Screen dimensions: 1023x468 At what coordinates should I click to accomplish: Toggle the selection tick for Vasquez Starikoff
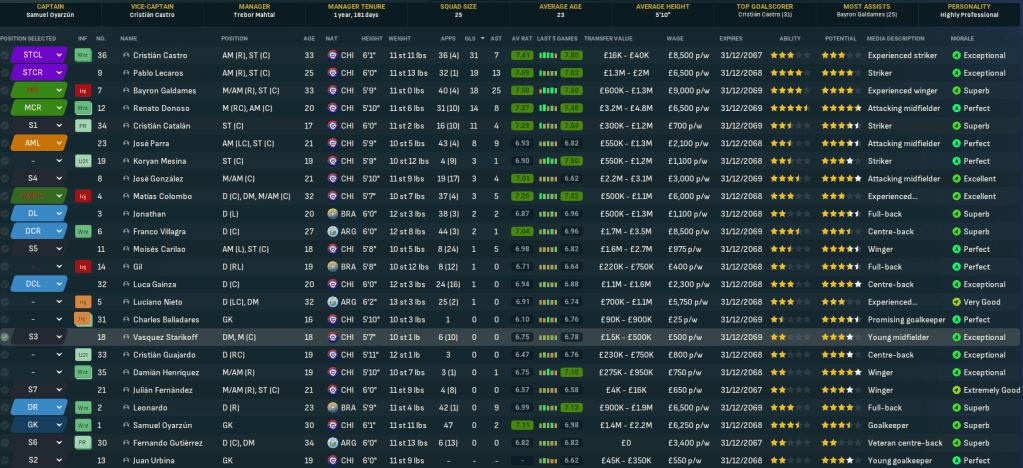click(6, 337)
